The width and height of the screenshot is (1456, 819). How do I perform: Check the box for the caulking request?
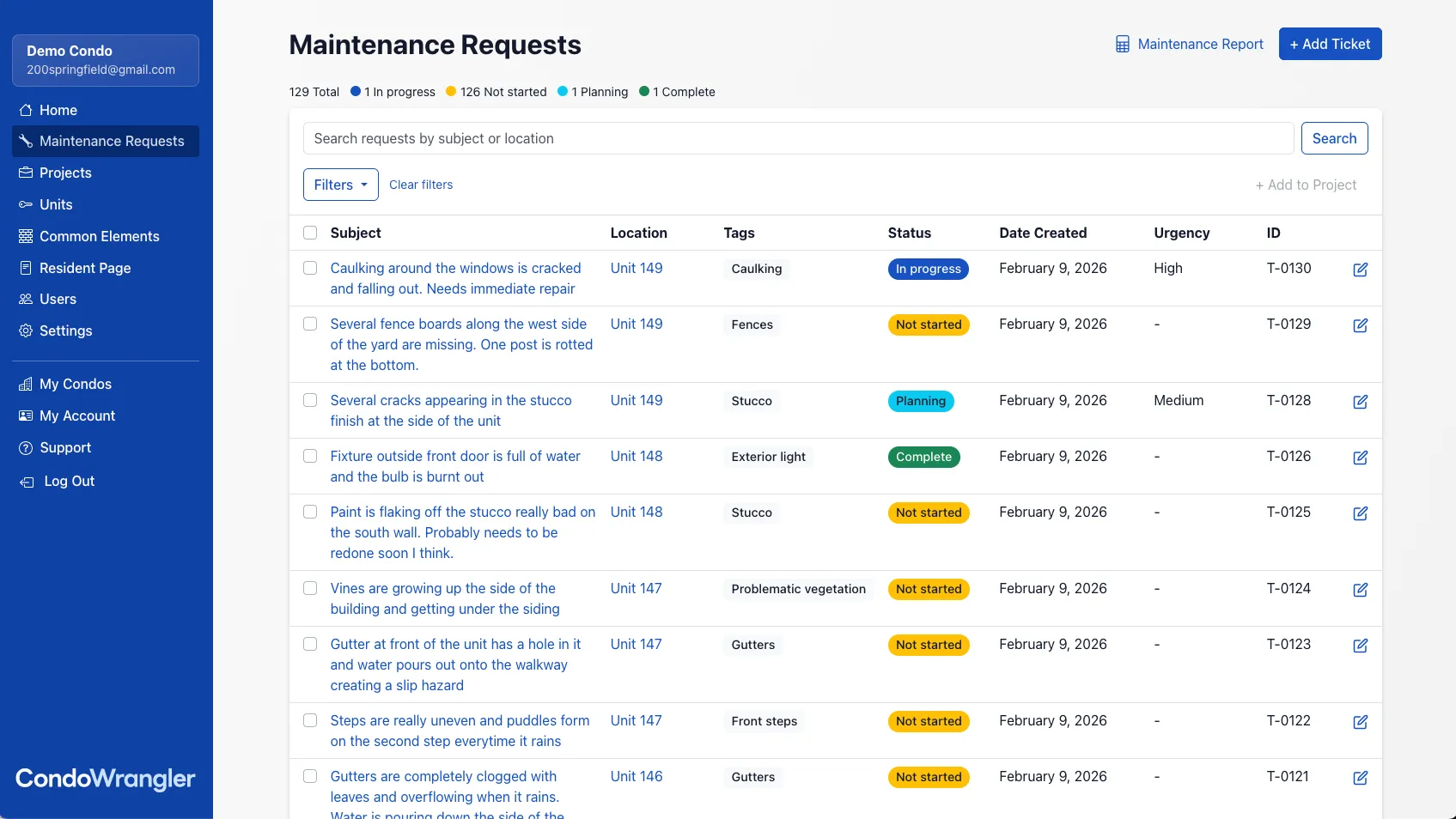point(310,268)
